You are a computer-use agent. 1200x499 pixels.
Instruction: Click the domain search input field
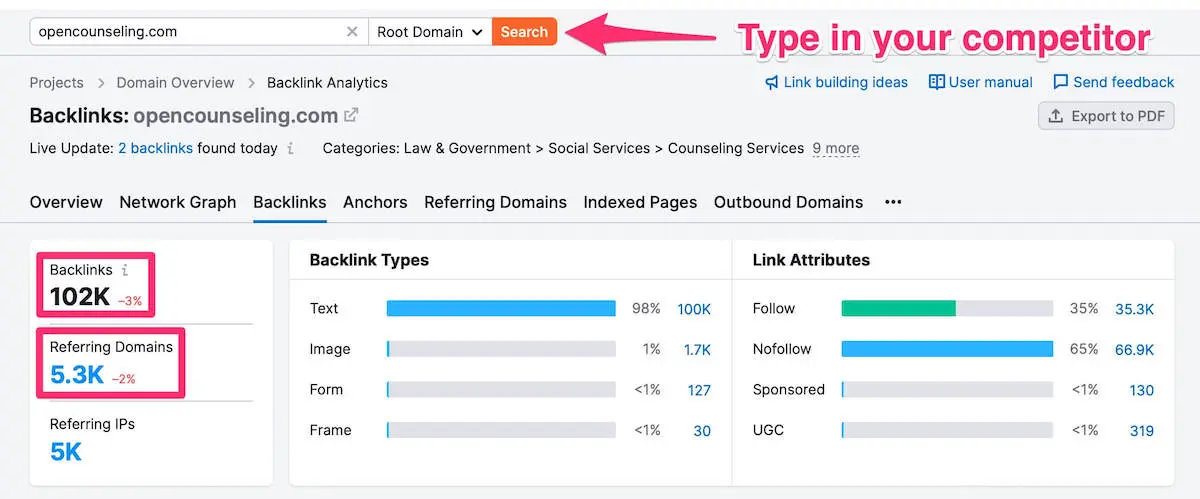click(x=185, y=32)
